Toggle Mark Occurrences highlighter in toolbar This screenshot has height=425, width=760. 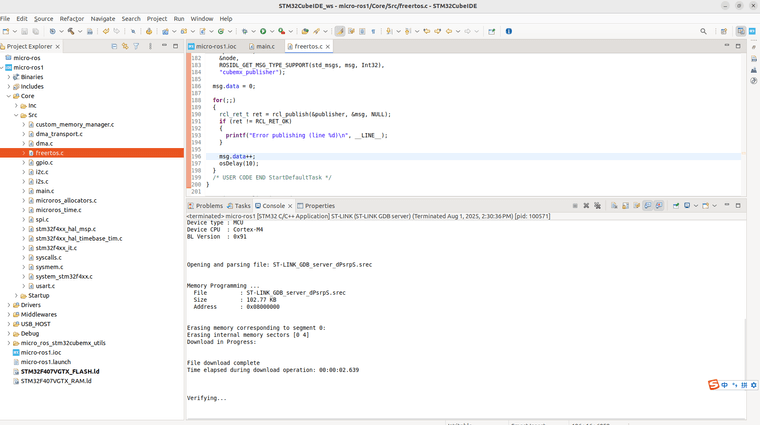tap(340, 31)
